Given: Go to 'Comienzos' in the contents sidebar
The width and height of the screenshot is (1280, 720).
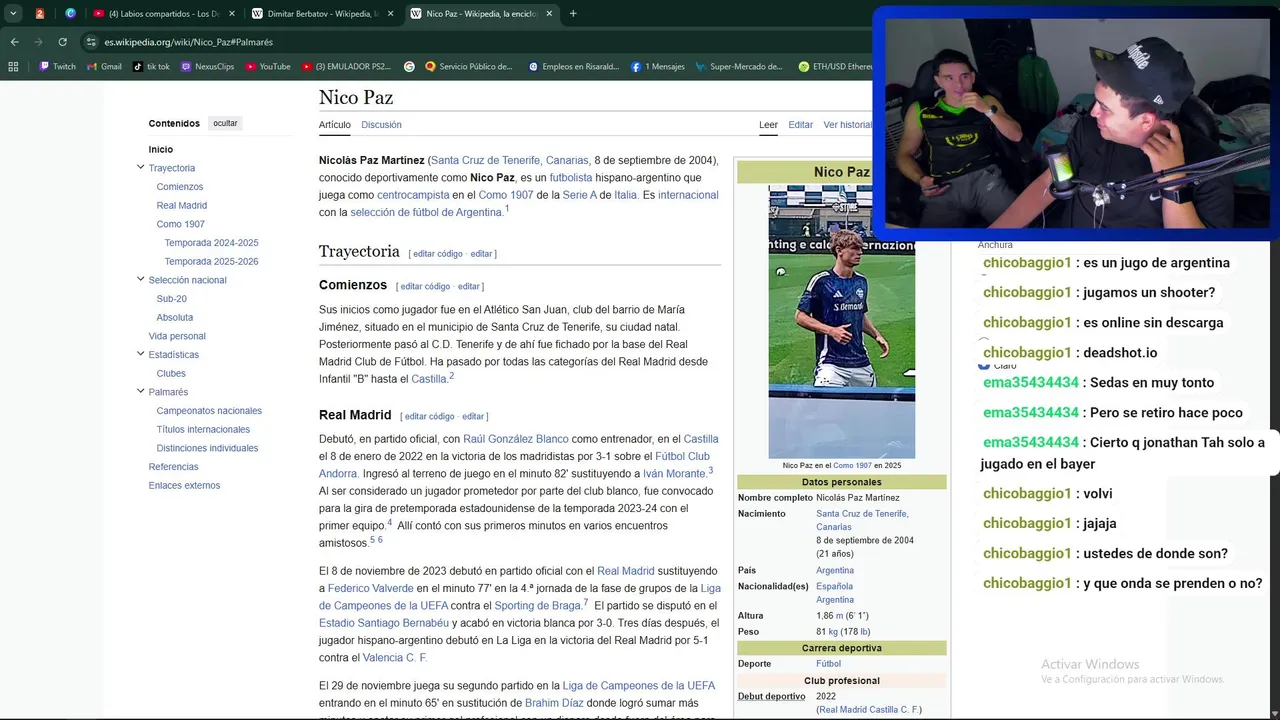Looking at the screenshot, I should (x=180, y=187).
